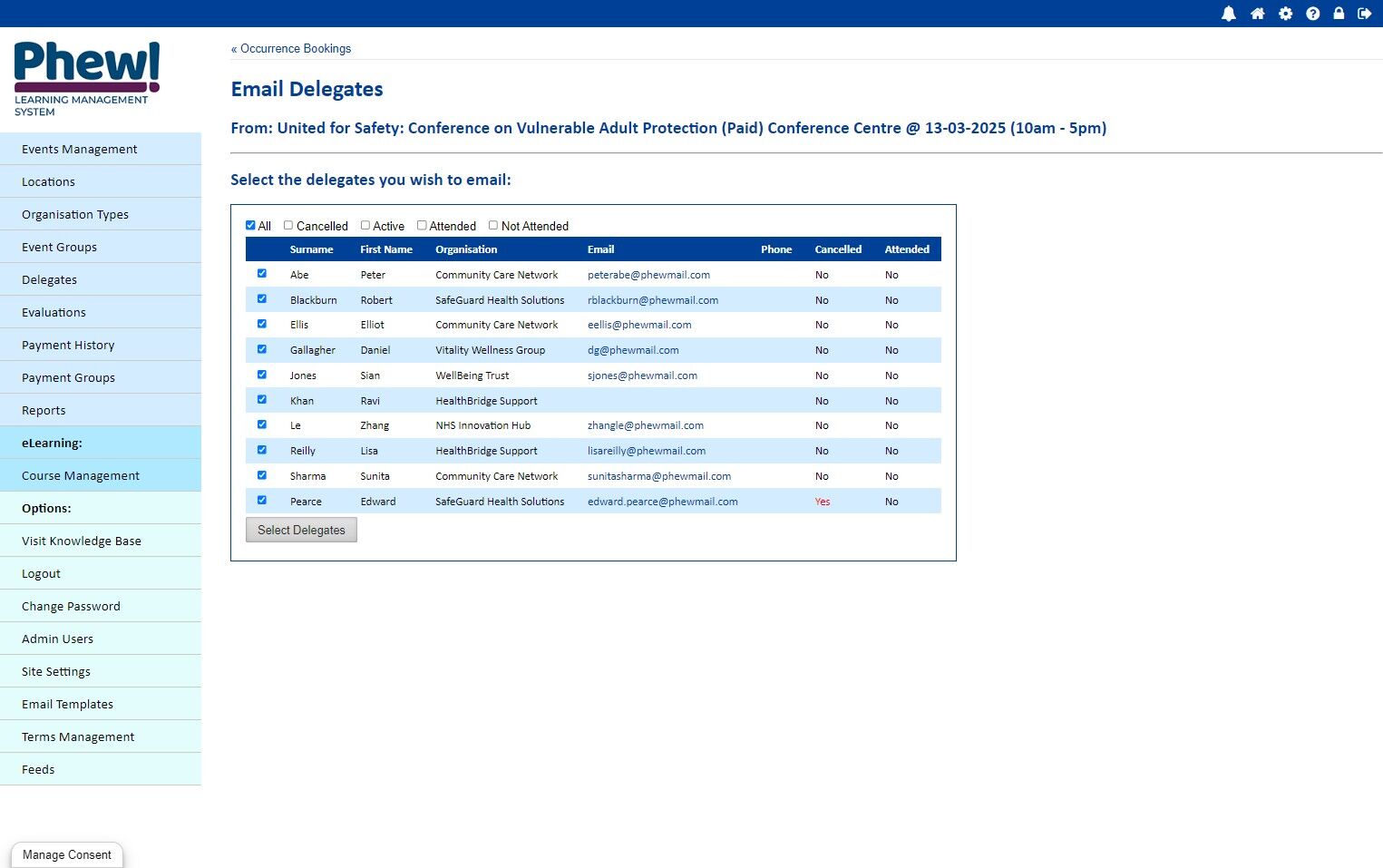The image size is (1383, 868).
Task: Open Organisation Types in the sidebar
Action: [101, 214]
